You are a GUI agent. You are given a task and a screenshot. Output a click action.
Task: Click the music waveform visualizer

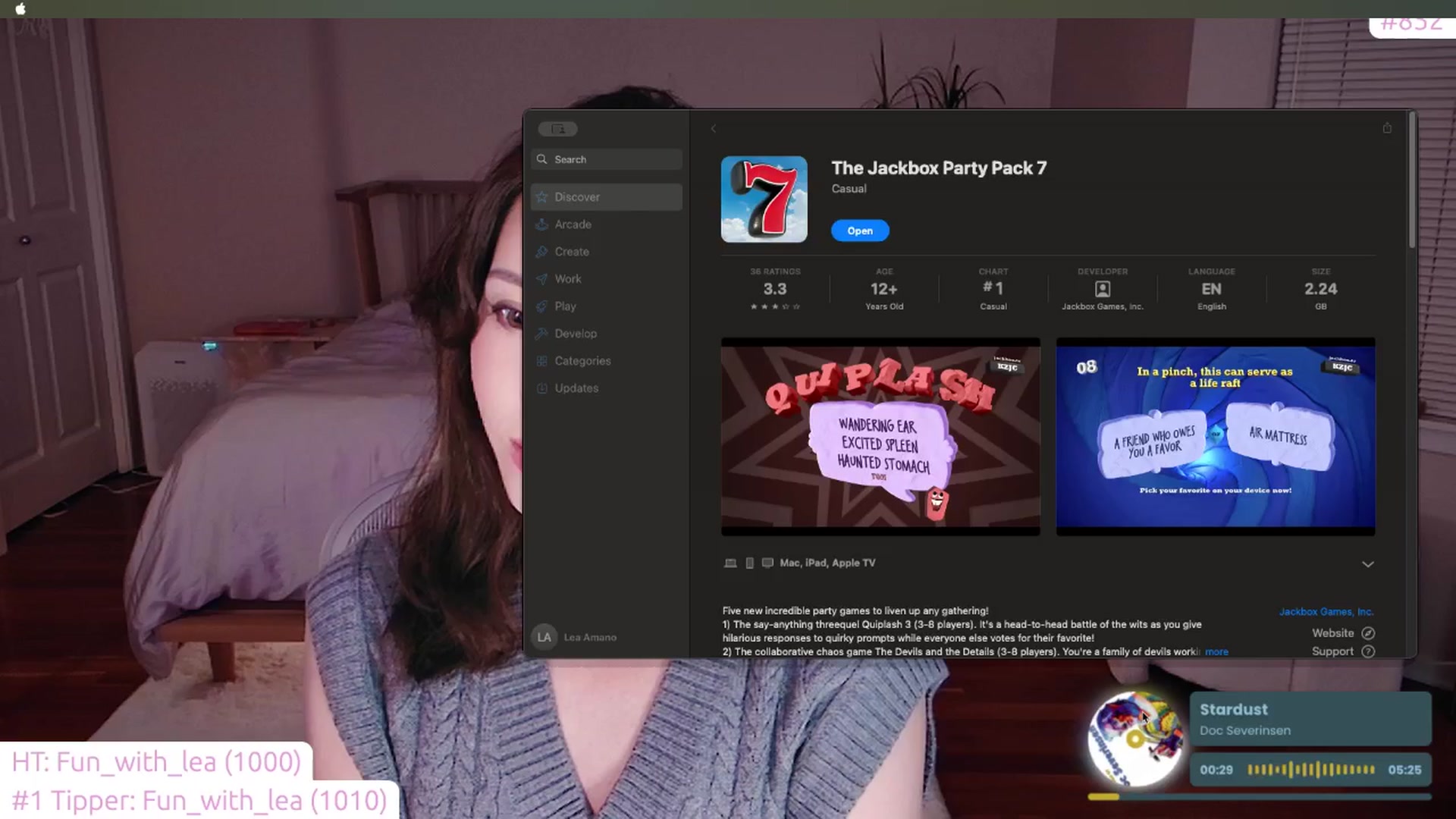(1311, 770)
